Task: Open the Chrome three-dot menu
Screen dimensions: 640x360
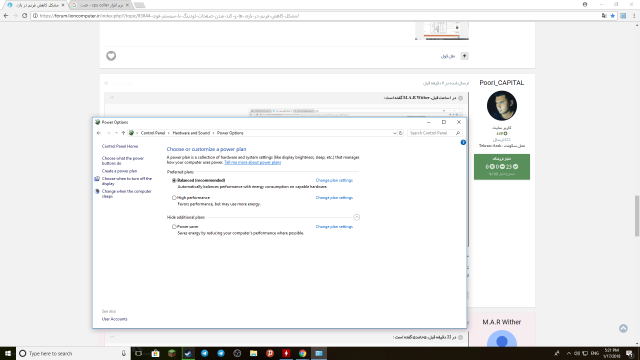Action: (634, 16)
